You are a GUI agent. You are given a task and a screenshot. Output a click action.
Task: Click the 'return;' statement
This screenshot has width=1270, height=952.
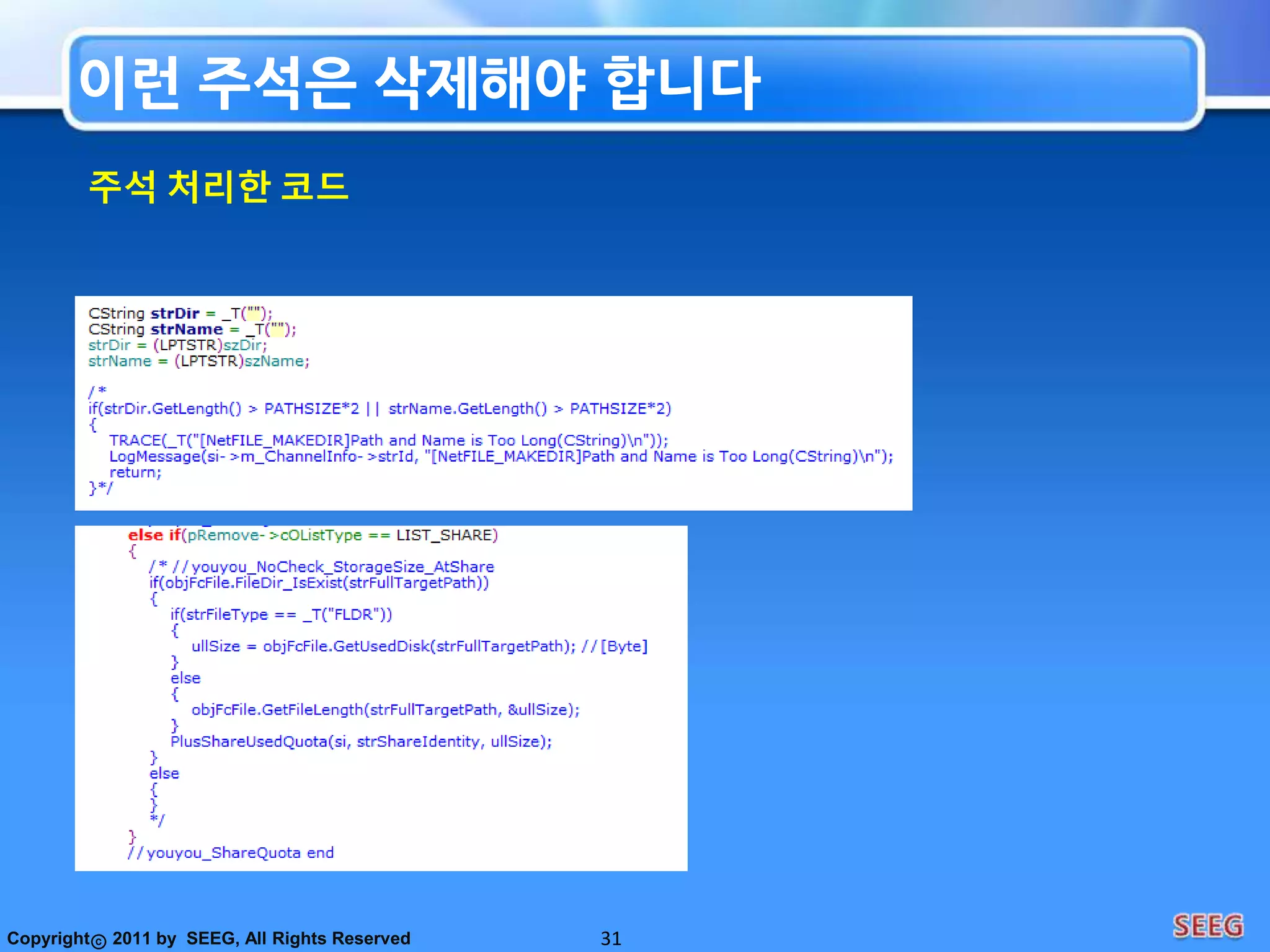[x=135, y=472]
